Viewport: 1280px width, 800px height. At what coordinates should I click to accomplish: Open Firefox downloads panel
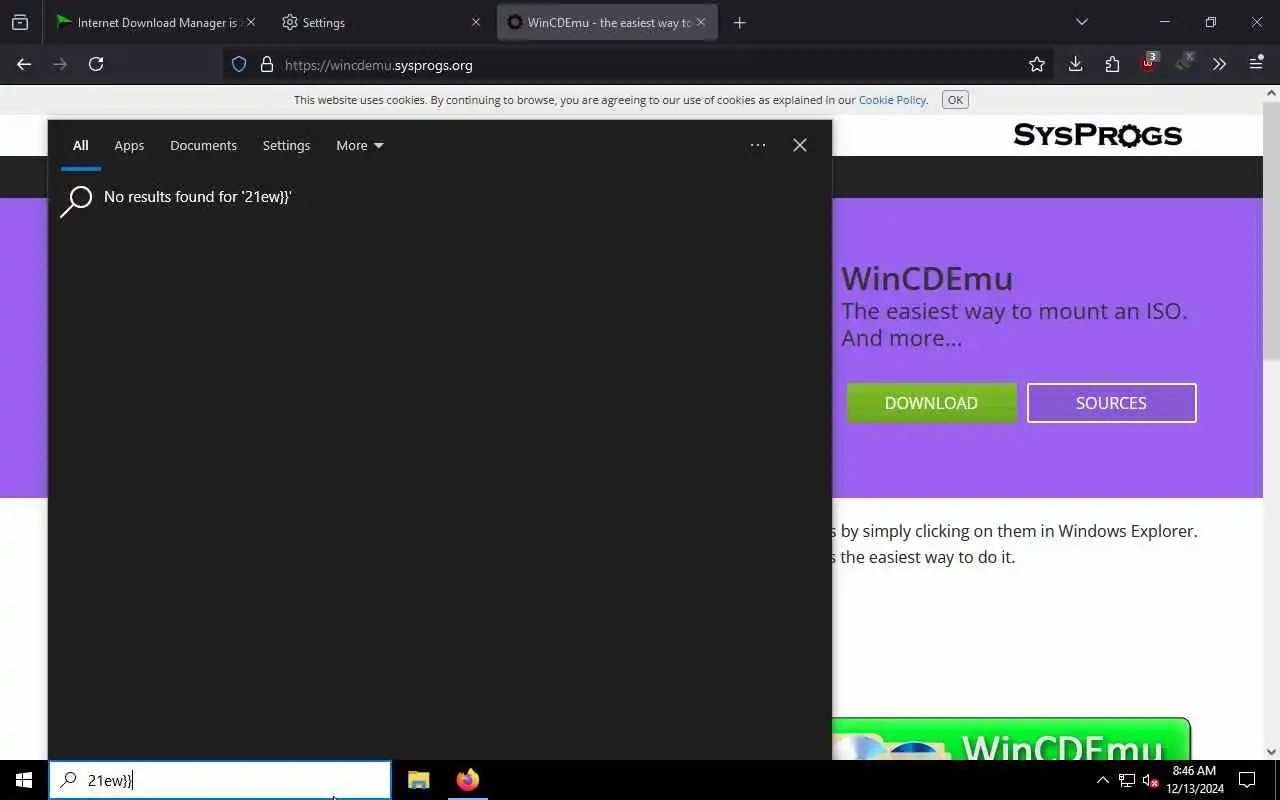1075,64
